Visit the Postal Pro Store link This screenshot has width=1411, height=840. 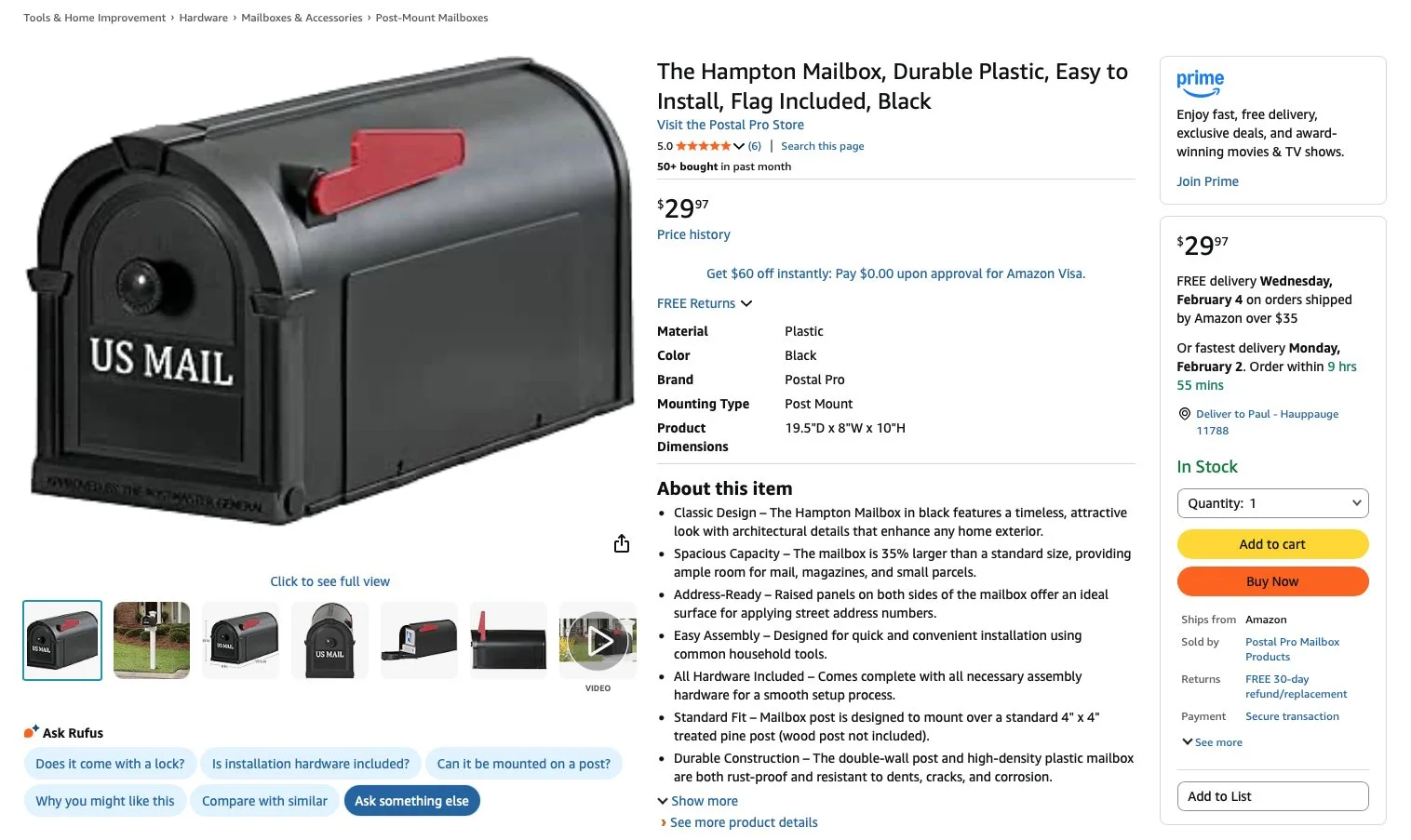pos(731,125)
